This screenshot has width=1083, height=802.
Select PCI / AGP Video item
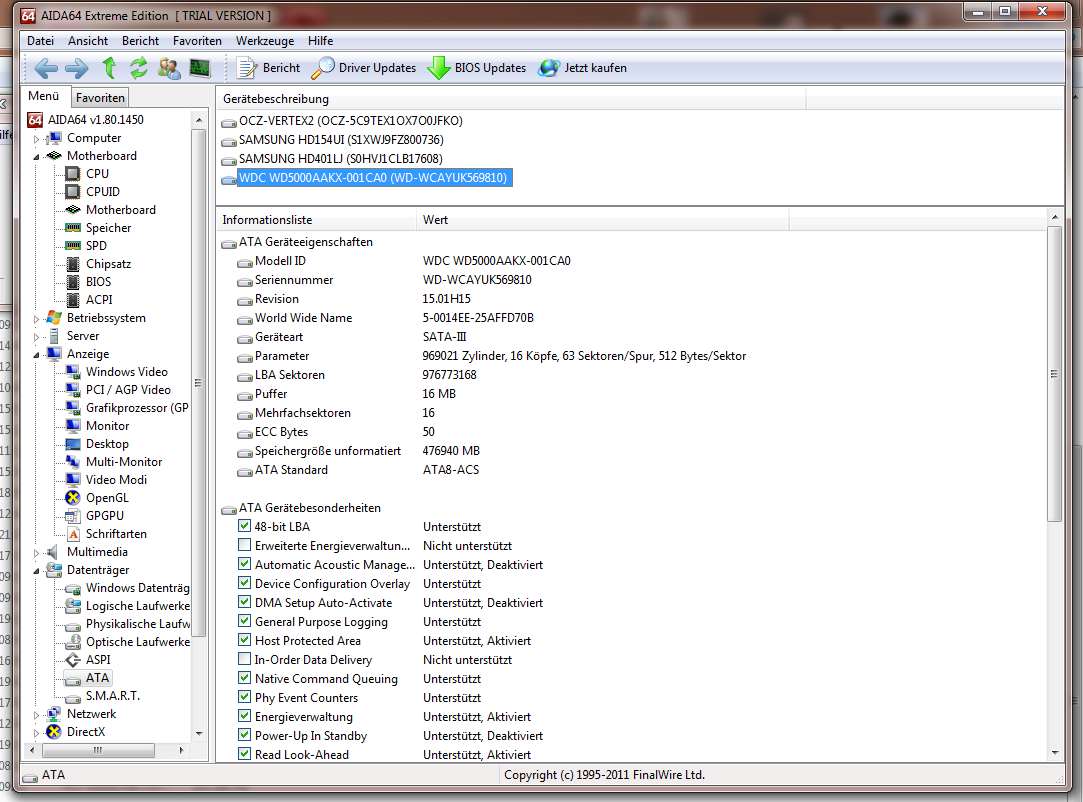128,389
